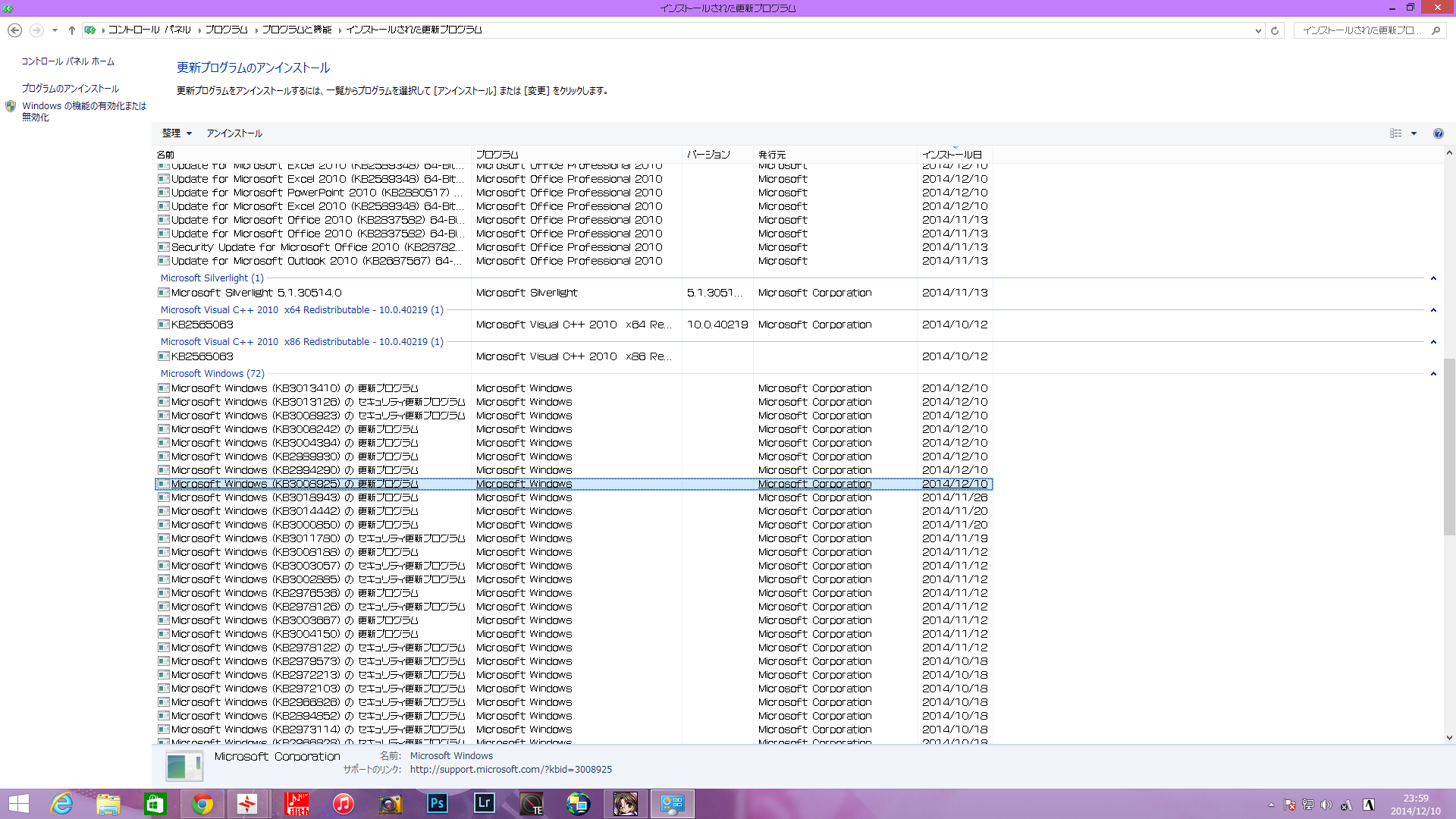
Task: Click the forward navigation arrow
Action: (x=36, y=30)
